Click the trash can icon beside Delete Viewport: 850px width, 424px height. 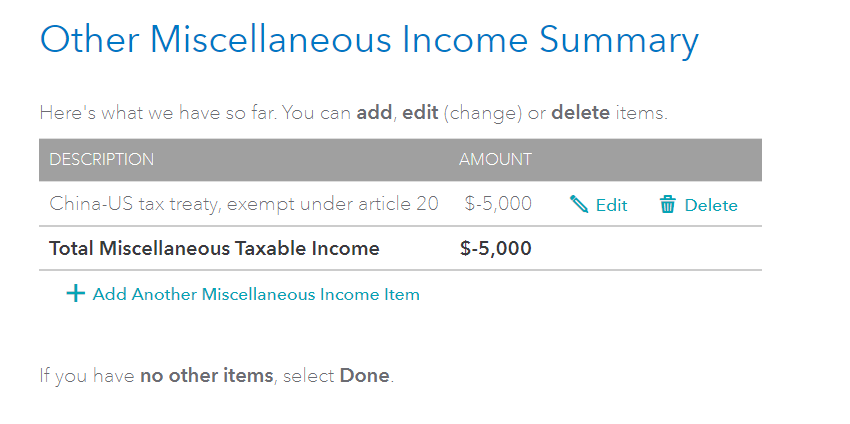click(x=667, y=204)
